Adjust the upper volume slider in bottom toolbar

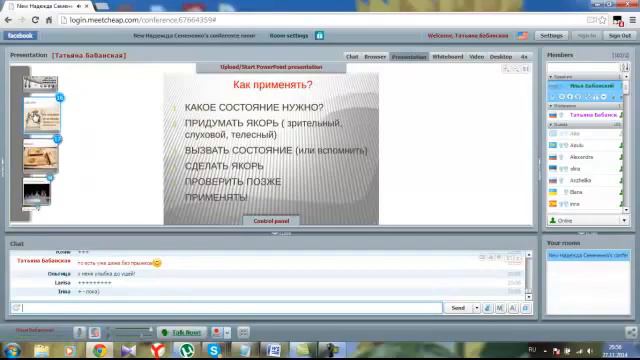[132, 329]
